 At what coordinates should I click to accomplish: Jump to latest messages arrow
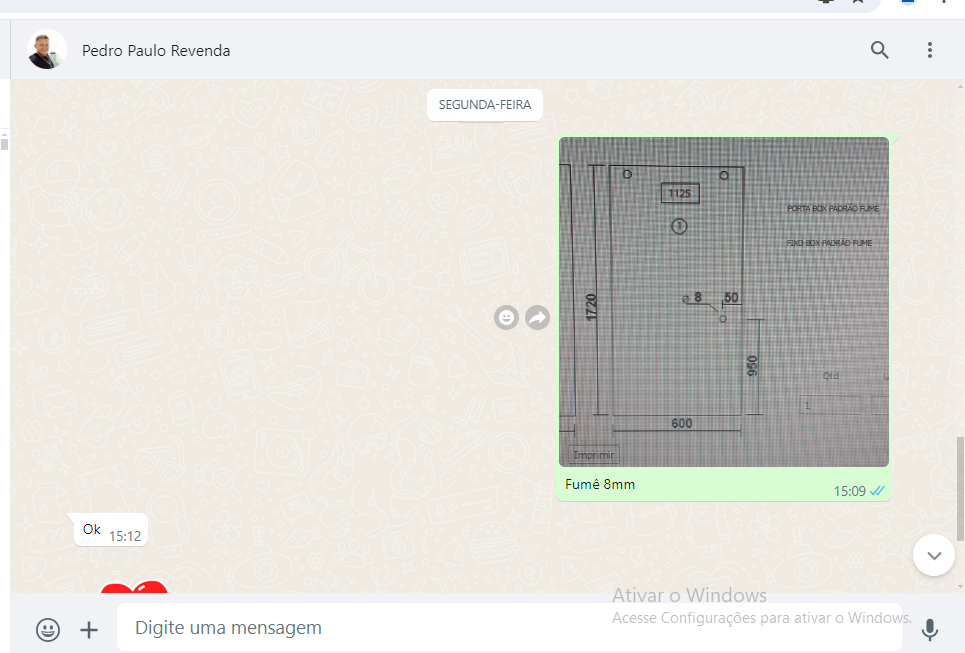(x=934, y=555)
